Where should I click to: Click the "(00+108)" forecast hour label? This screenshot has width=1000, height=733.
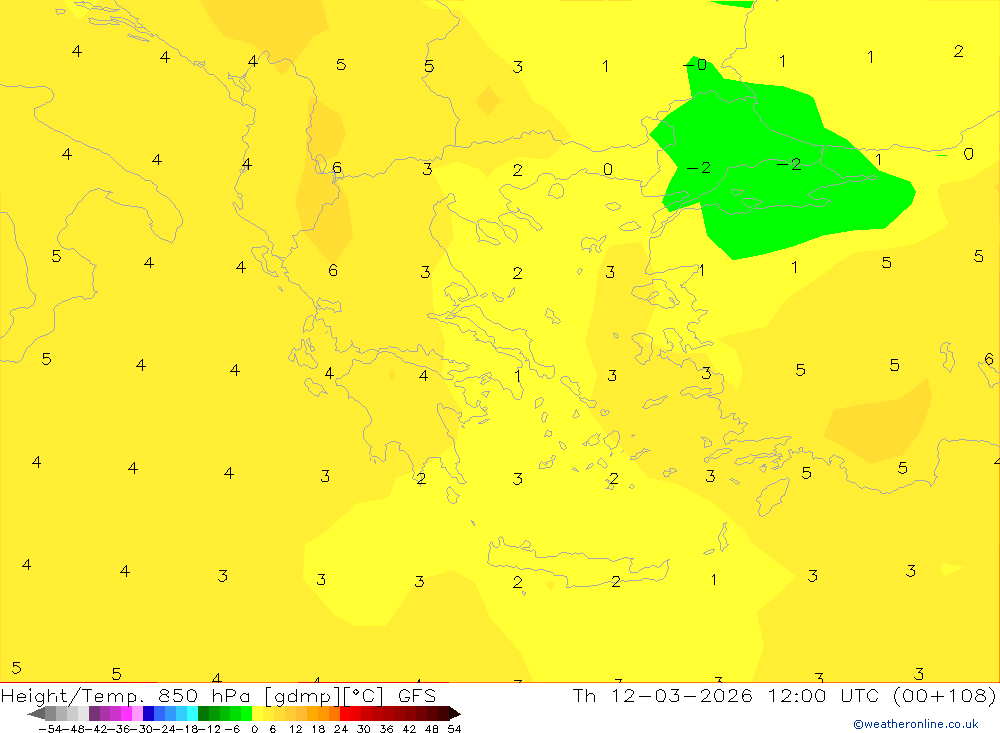945,695
